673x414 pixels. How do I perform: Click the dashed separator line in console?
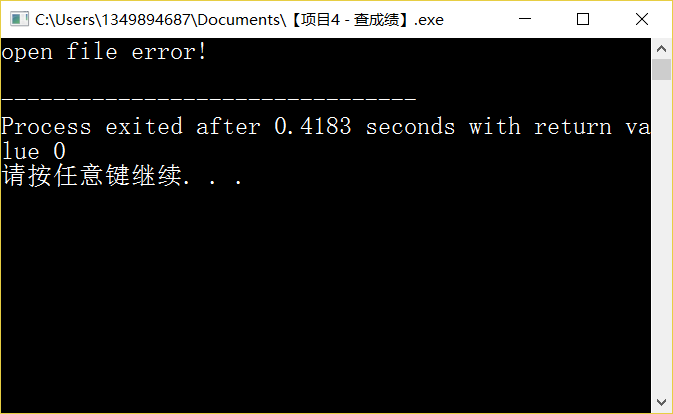[209, 99]
